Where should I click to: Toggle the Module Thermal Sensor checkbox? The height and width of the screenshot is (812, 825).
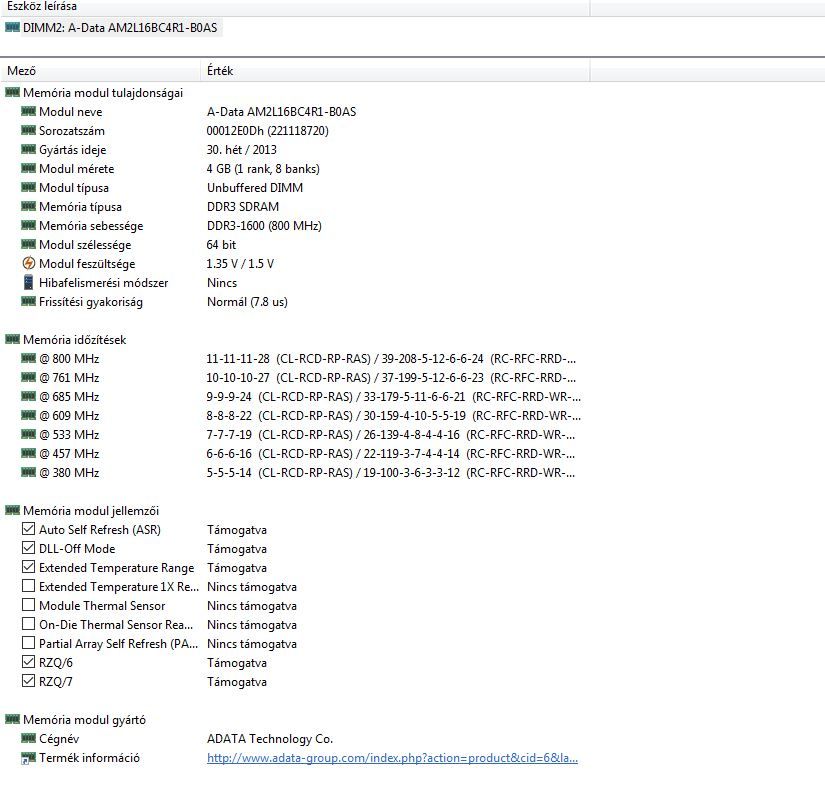[x=28, y=605]
